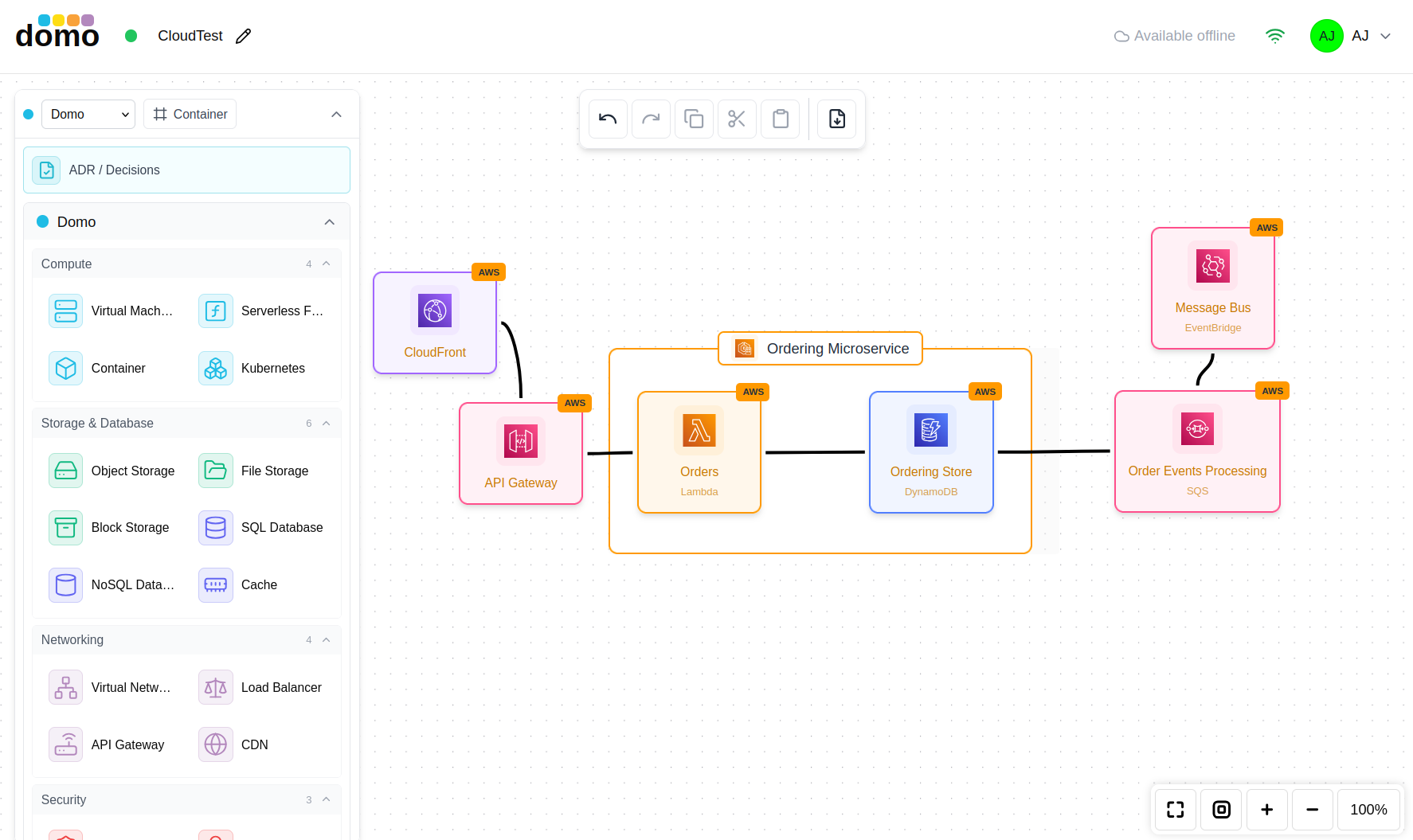Screen dimensions: 1413x840
Task: Choose the Kubernetes component icon
Action: [216, 368]
